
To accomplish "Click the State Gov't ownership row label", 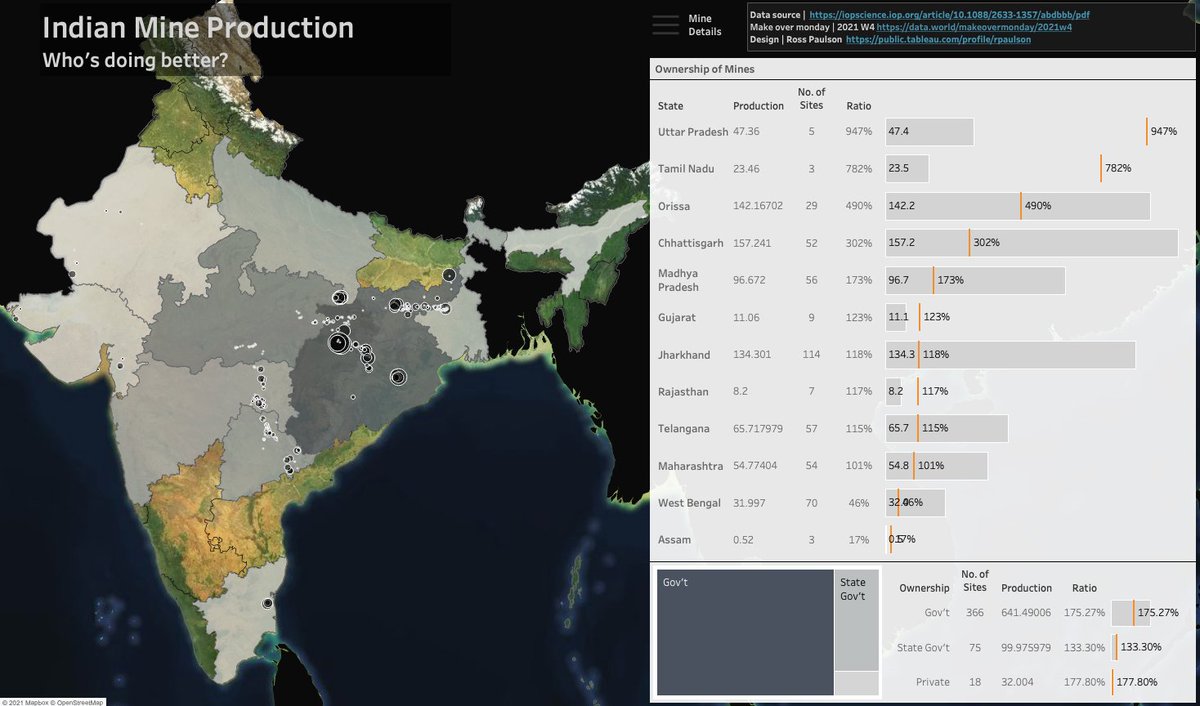I will coord(923,648).
